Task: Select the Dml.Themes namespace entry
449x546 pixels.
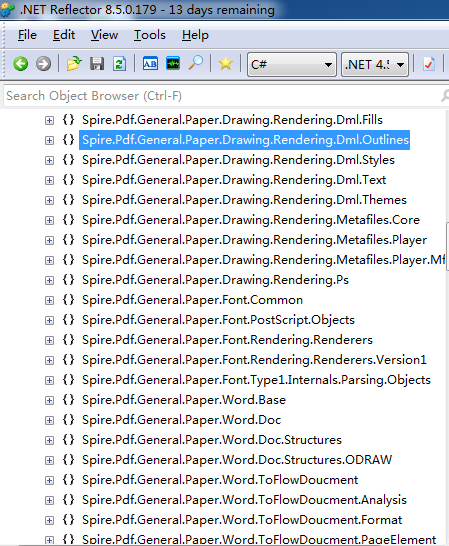Action: pos(244,200)
